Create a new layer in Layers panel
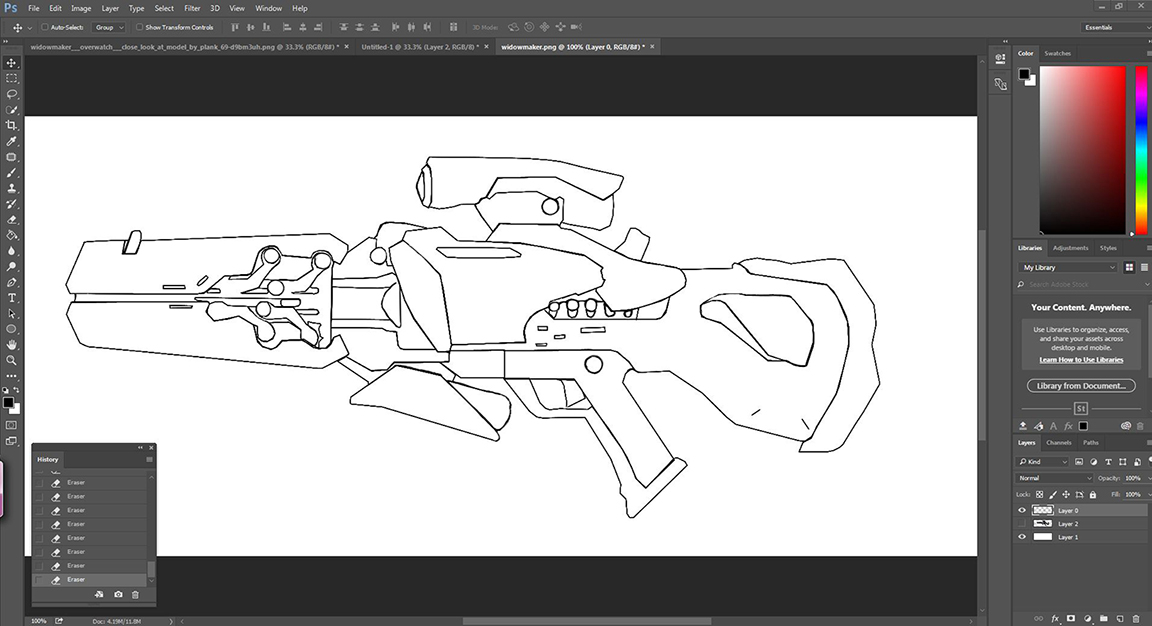This screenshot has width=1152, height=626. (x=1120, y=619)
